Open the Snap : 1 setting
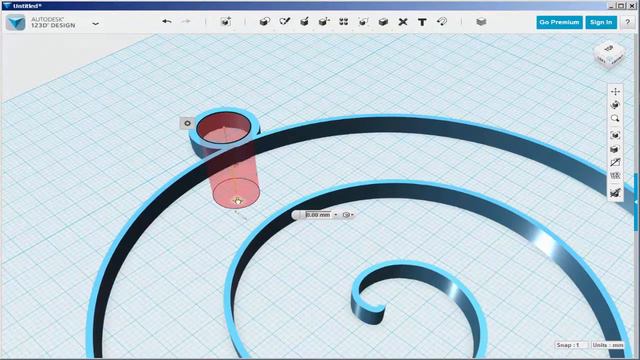The image size is (640, 360). (x=571, y=345)
